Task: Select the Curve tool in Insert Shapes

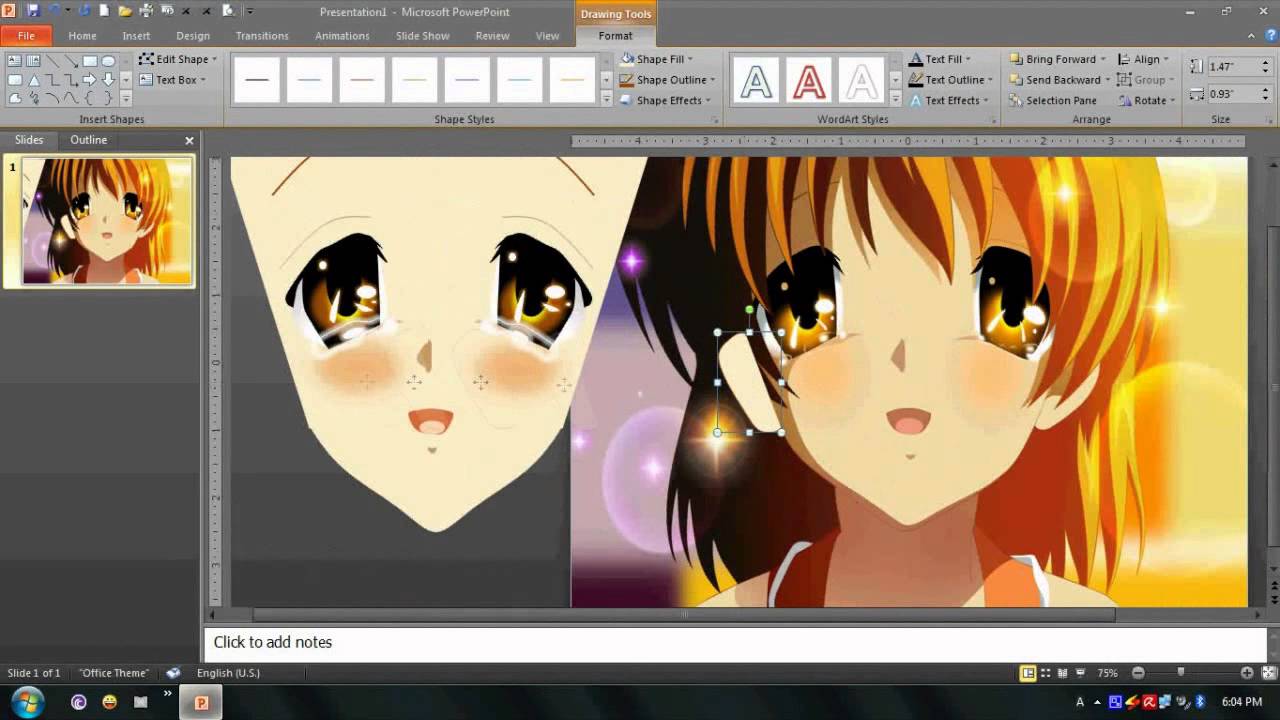Action: pos(52,98)
